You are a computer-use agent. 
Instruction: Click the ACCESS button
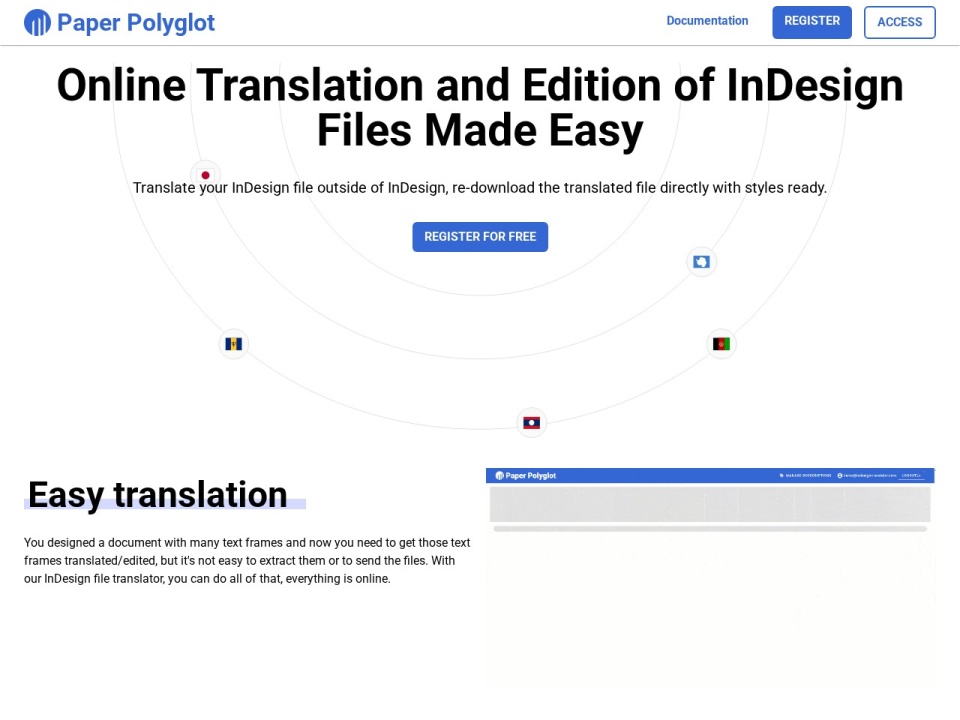pos(899,22)
